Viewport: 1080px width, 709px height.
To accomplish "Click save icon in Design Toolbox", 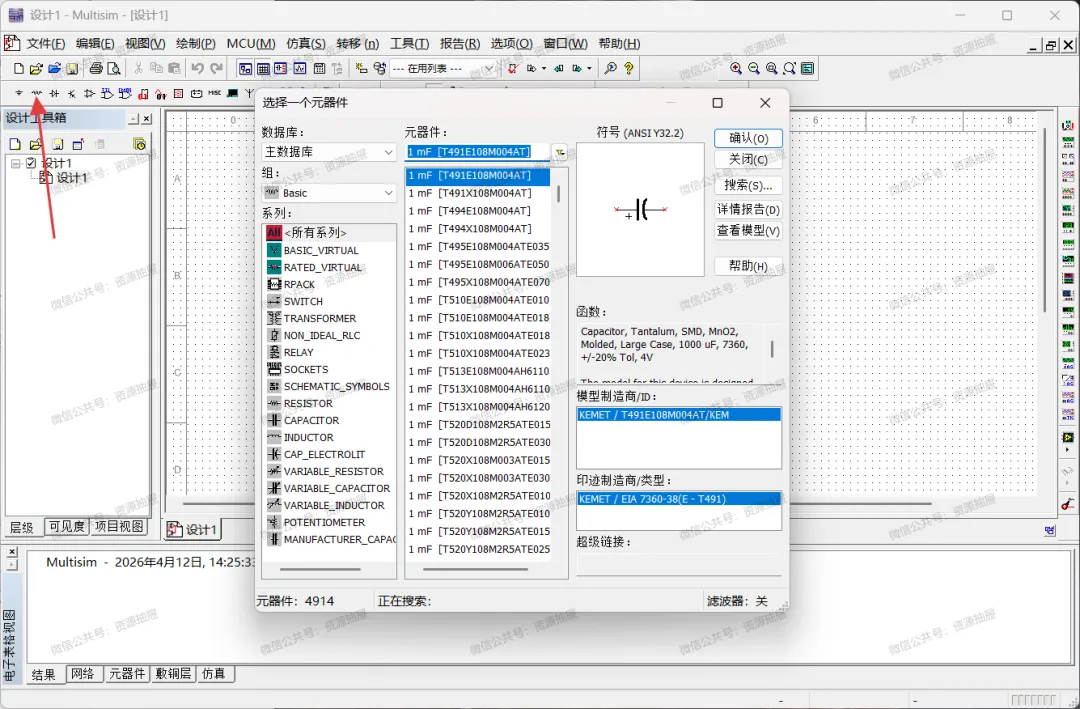I will tap(58, 144).
